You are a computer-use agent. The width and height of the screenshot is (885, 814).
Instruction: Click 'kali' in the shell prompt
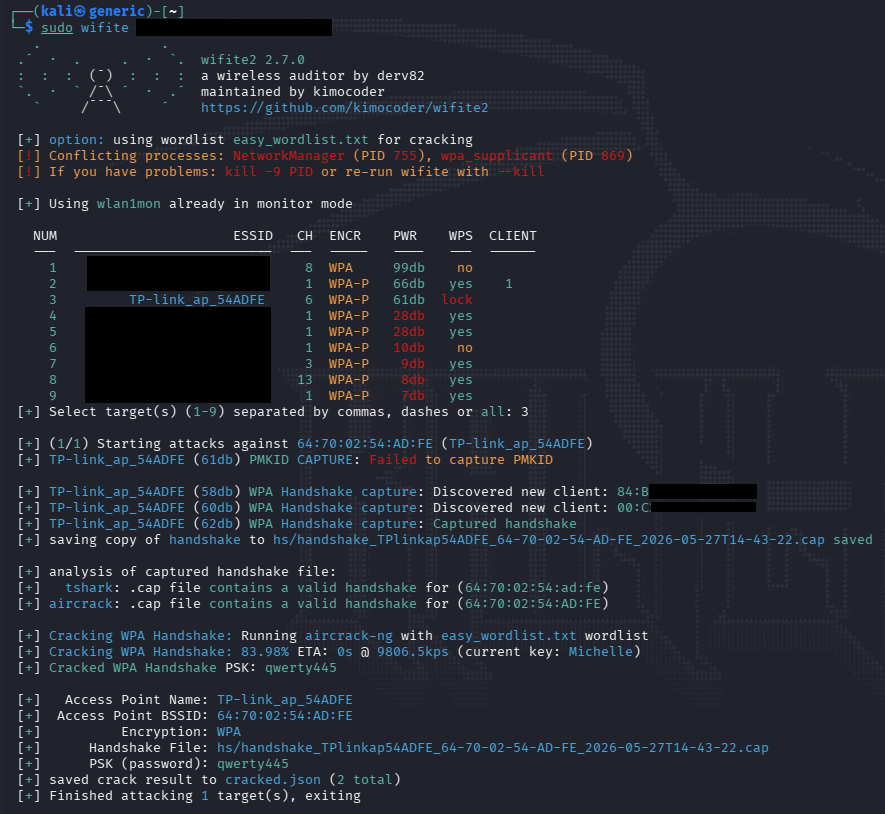click(x=56, y=11)
